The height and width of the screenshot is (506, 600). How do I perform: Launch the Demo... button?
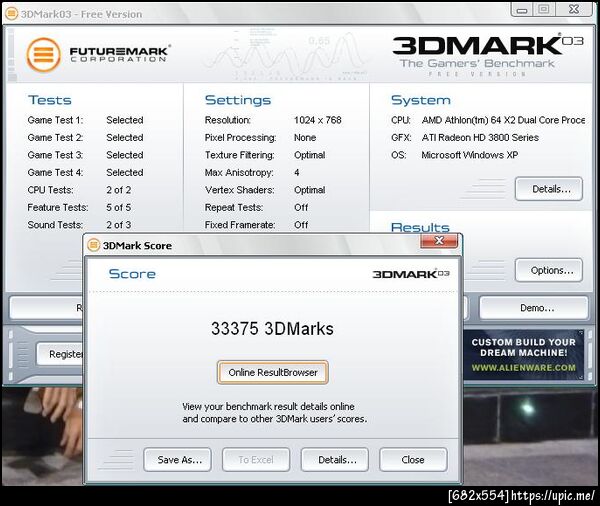(x=533, y=308)
